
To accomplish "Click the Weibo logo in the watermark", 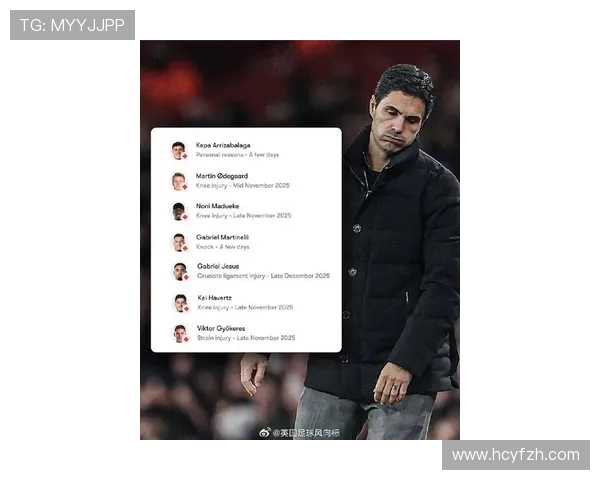I will point(265,432).
